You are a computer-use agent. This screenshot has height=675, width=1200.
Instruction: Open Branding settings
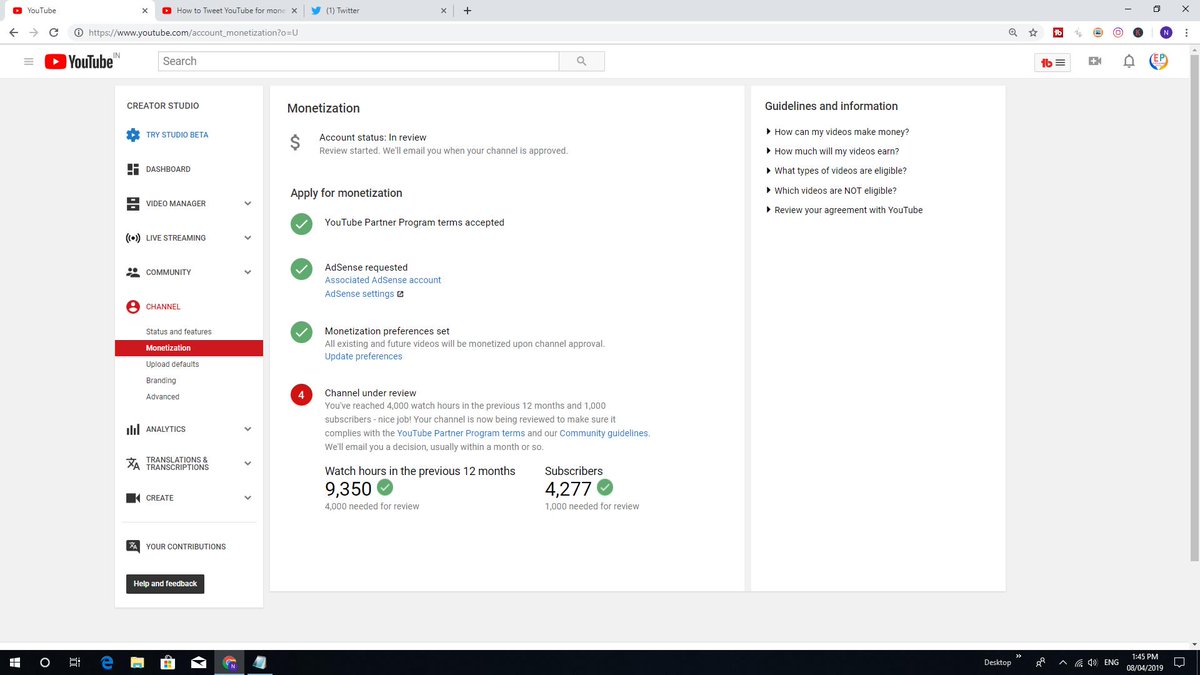[x=161, y=380]
